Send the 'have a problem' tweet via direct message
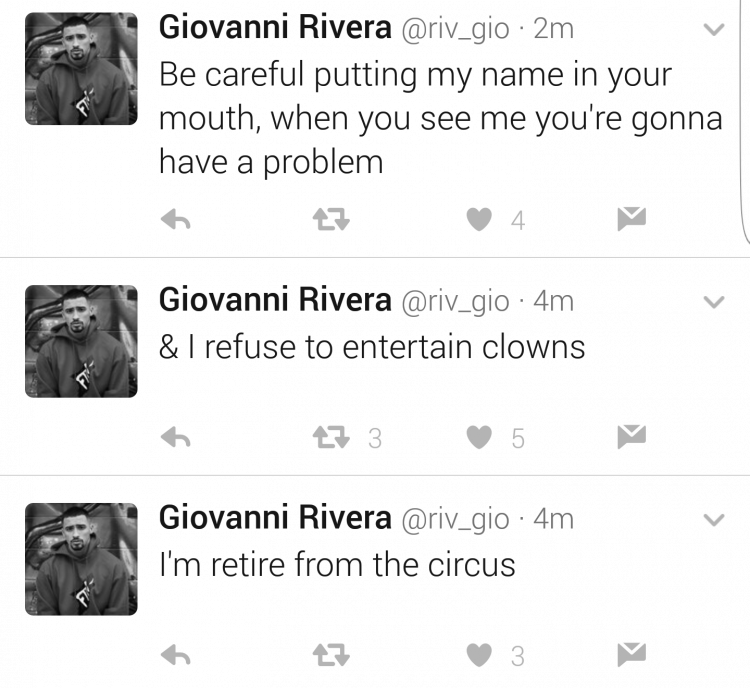The height and width of the screenshot is (688, 750). (631, 219)
